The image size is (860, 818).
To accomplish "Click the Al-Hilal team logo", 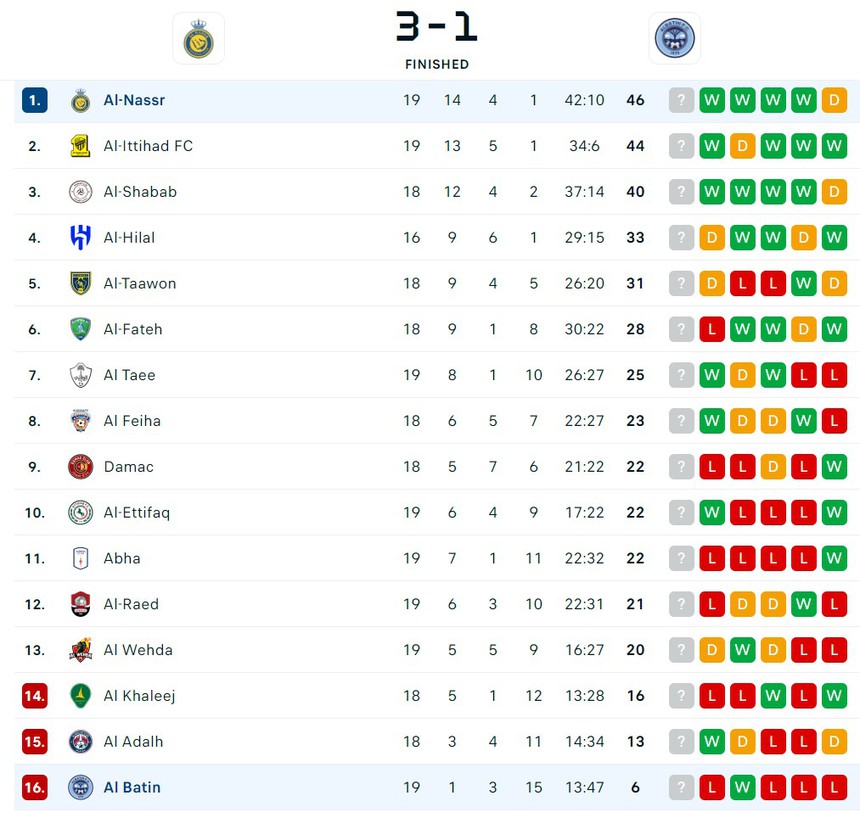I will [x=81, y=238].
